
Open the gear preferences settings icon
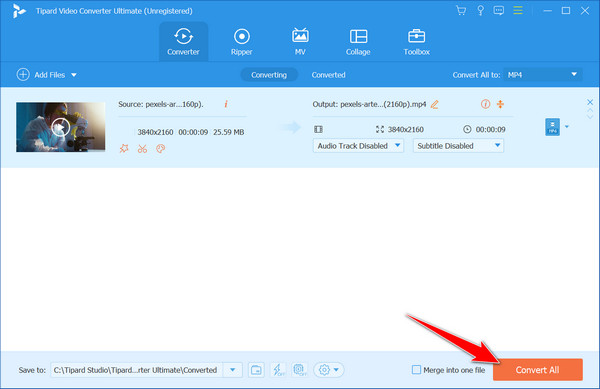coord(324,370)
